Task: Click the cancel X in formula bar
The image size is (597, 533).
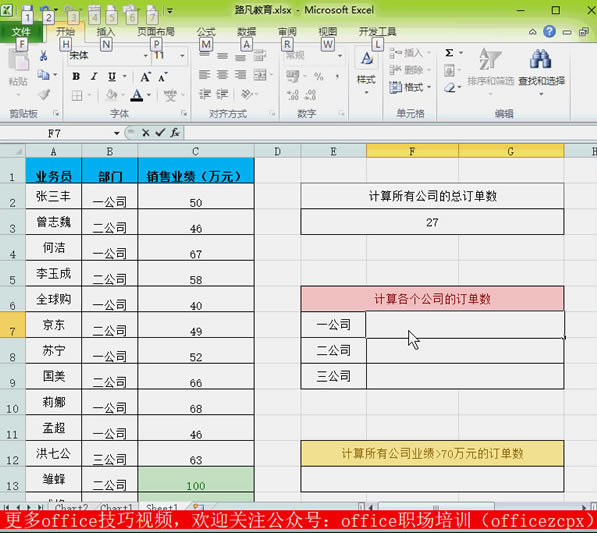Action: [x=145, y=133]
